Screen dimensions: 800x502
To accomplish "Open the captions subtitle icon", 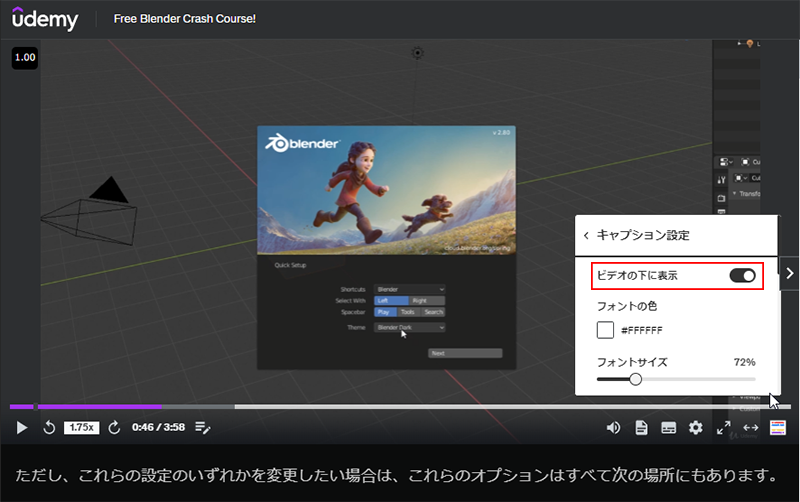I will coord(668,428).
